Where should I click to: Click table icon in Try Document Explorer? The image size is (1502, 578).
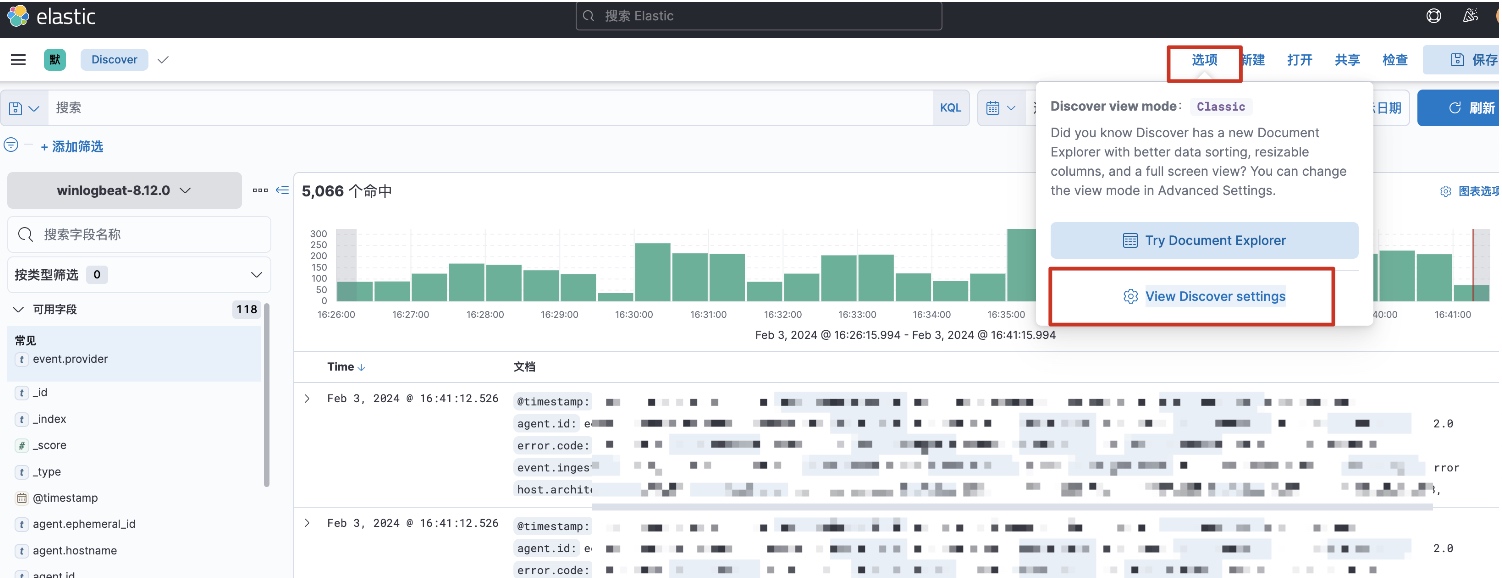tap(1130, 240)
